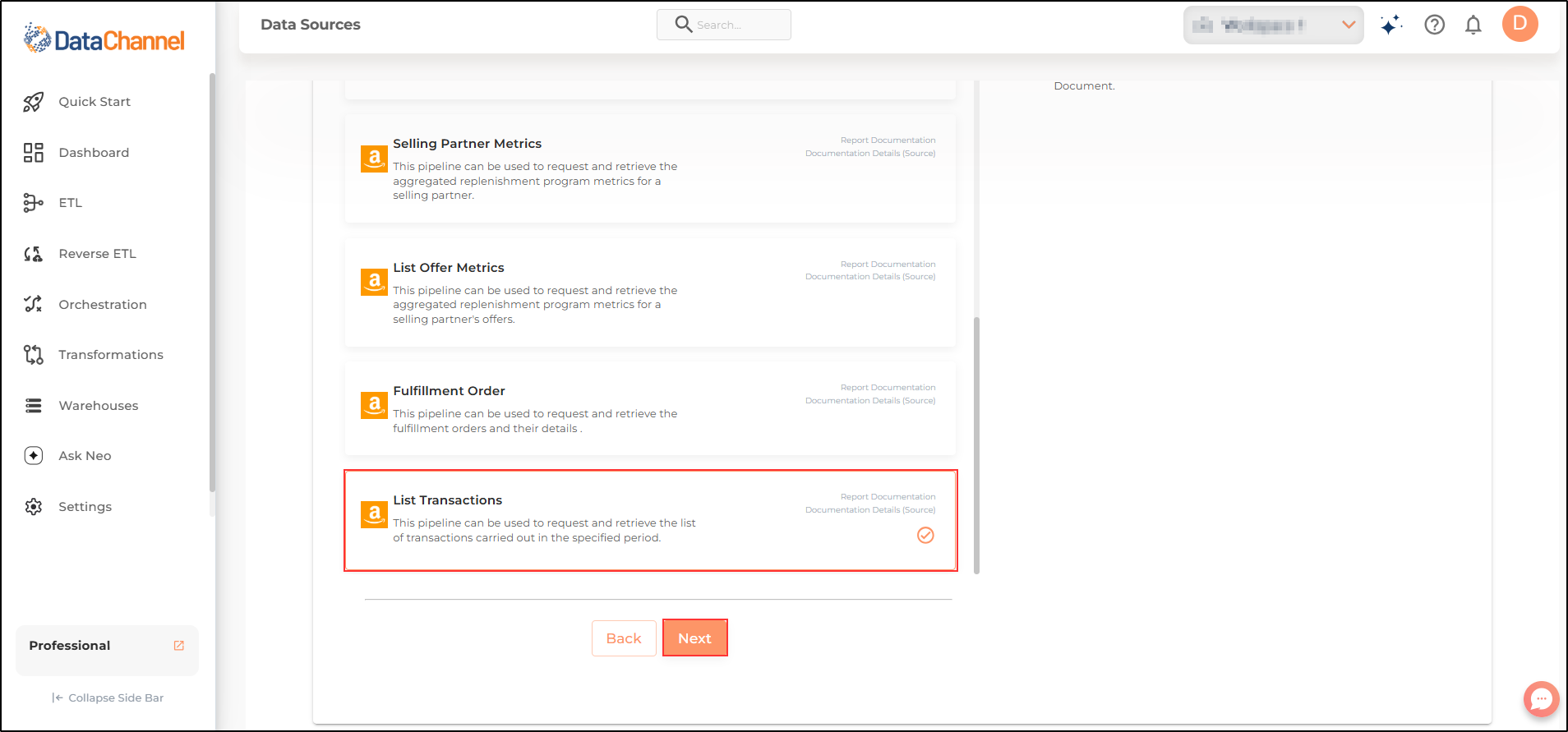Click the sidebar vertical scrollbar

coord(212,283)
